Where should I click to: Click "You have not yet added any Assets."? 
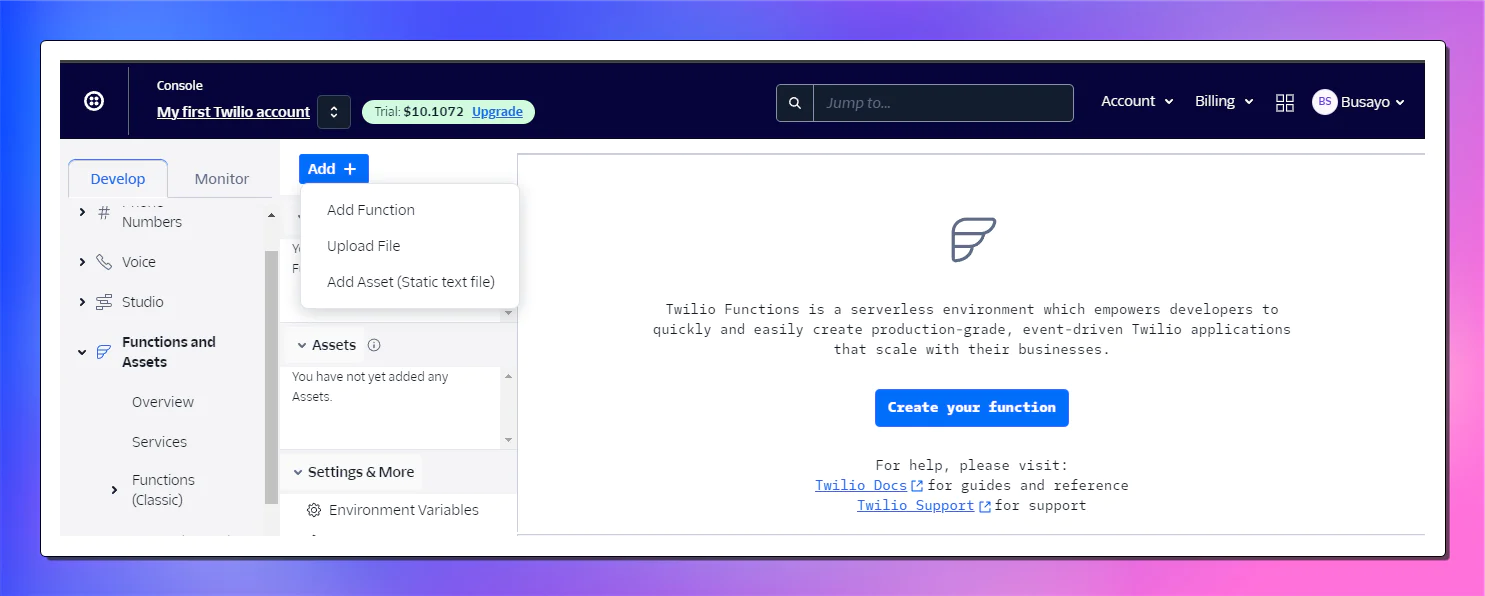coord(370,387)
